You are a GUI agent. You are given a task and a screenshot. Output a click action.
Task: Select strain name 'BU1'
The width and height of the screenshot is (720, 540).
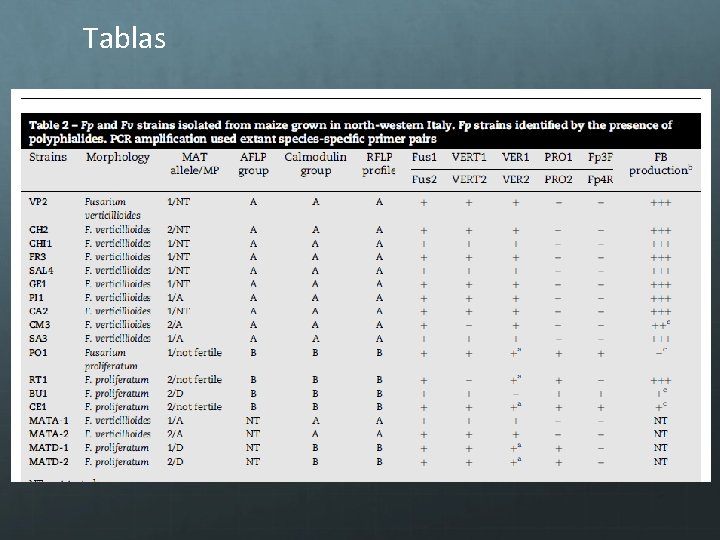(38, 394)
